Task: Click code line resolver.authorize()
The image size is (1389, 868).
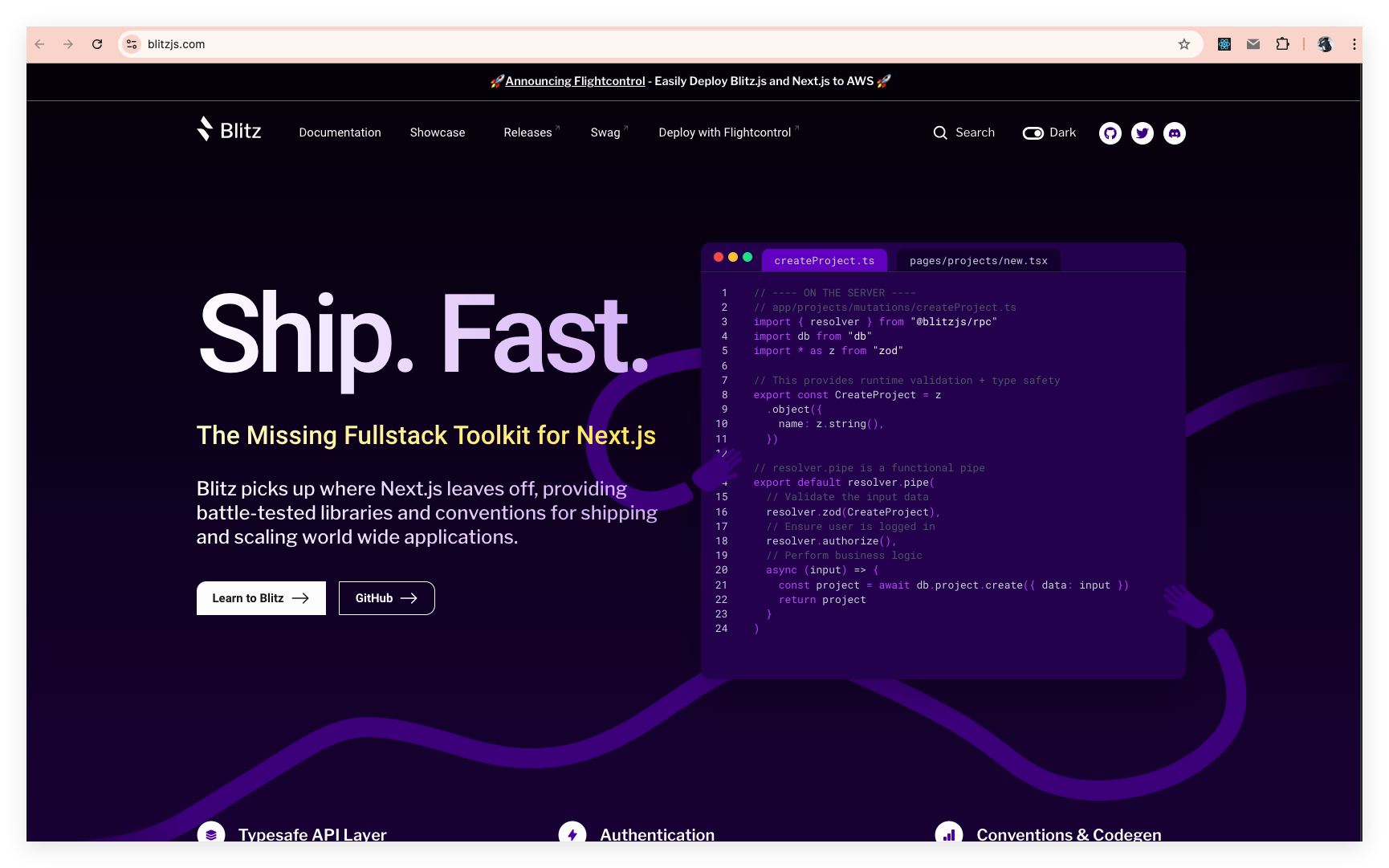Action: (x=831, y=541)
